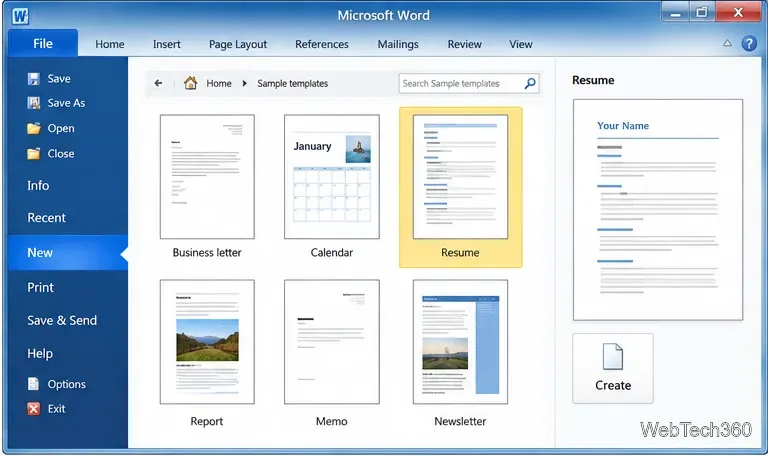Minimize the ribbon with the caret icon
Screen dimensions: 768x456
[x=727, y=43]
